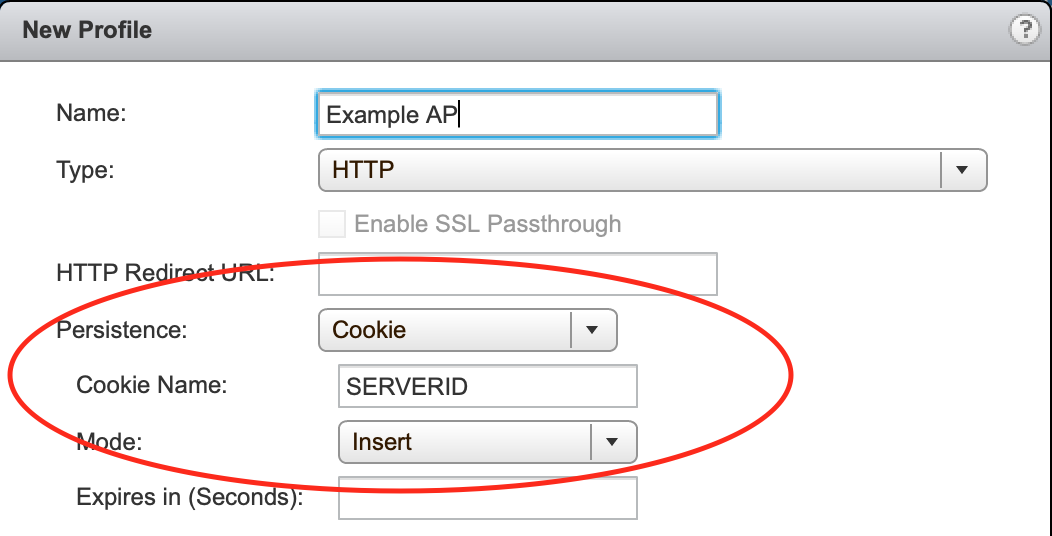Click the Mode: label

[x=109, y=441]
